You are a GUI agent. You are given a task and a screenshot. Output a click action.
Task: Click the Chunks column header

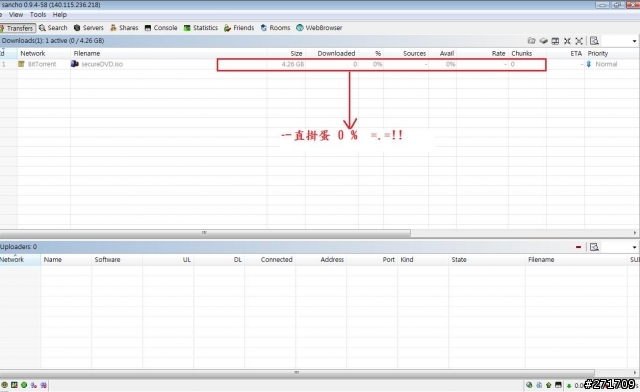[x=527, y=53]
